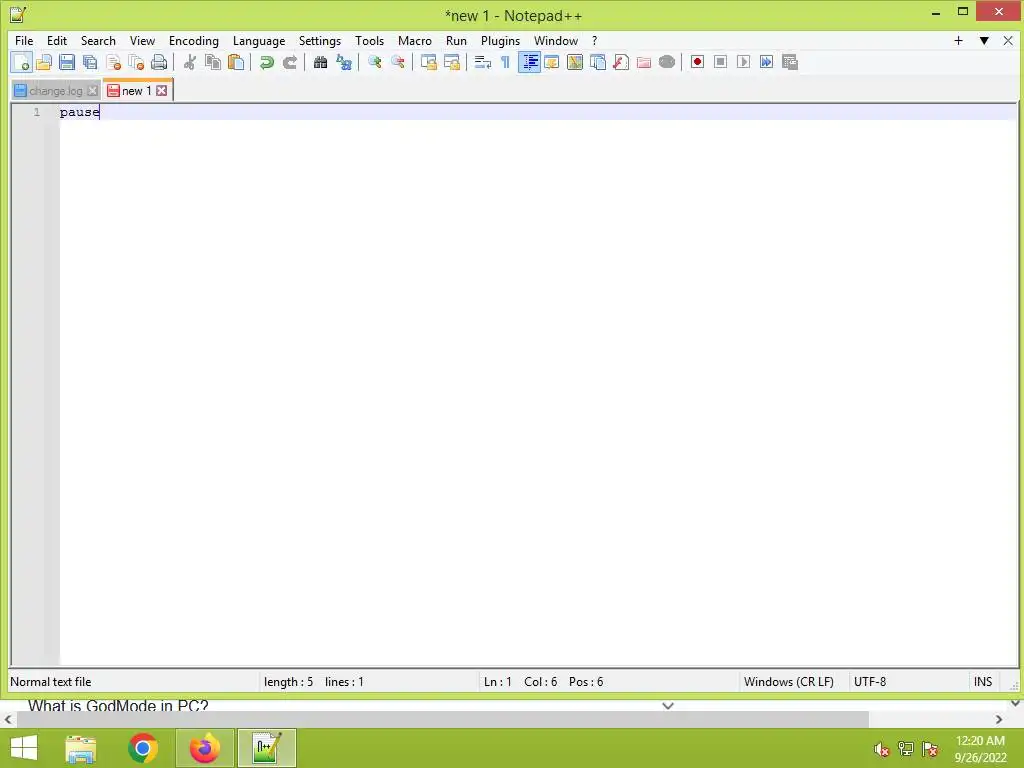Select the new 1 tab
Viewport: 1024px width, 768px height.
pyautogui.click(x=136, y=91)
